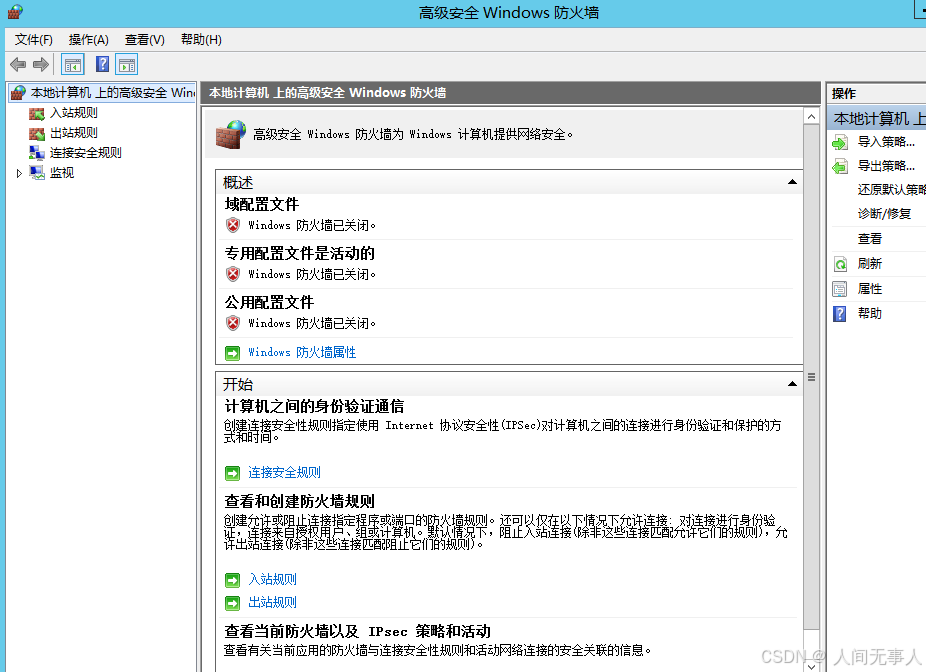Click the scroll down arrow of main pane

coord(811,666)
